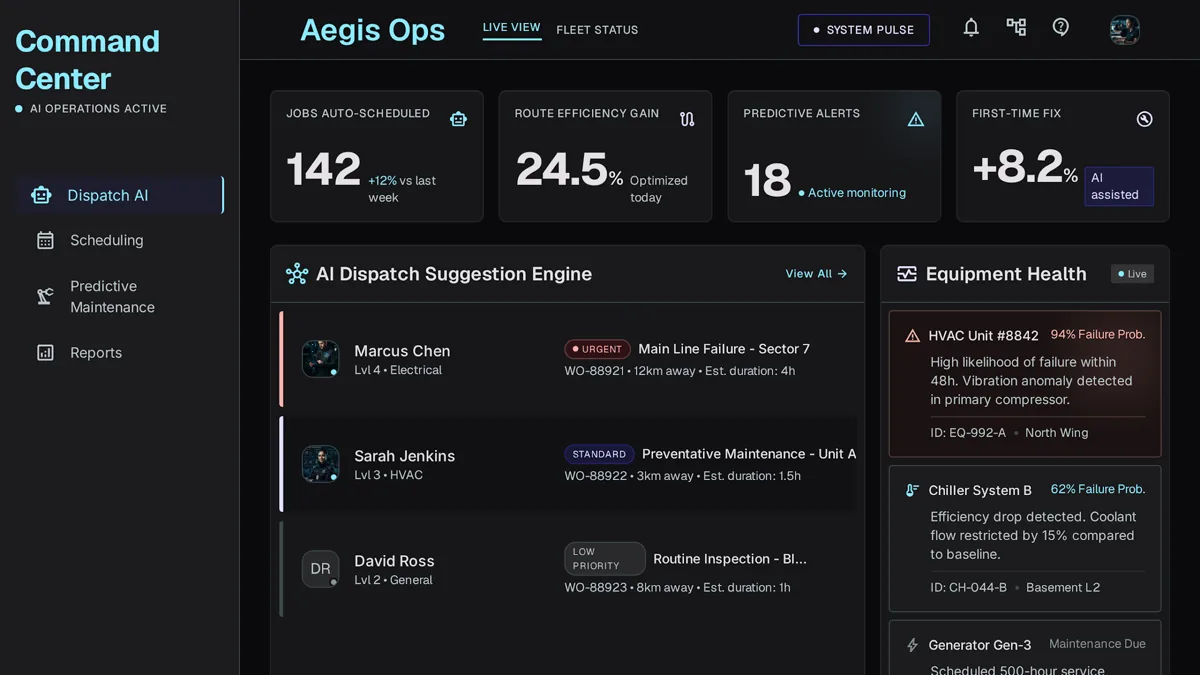Click the 62% Failure Prob. label
This screenshot has height=675, width=1200.
1098,490
